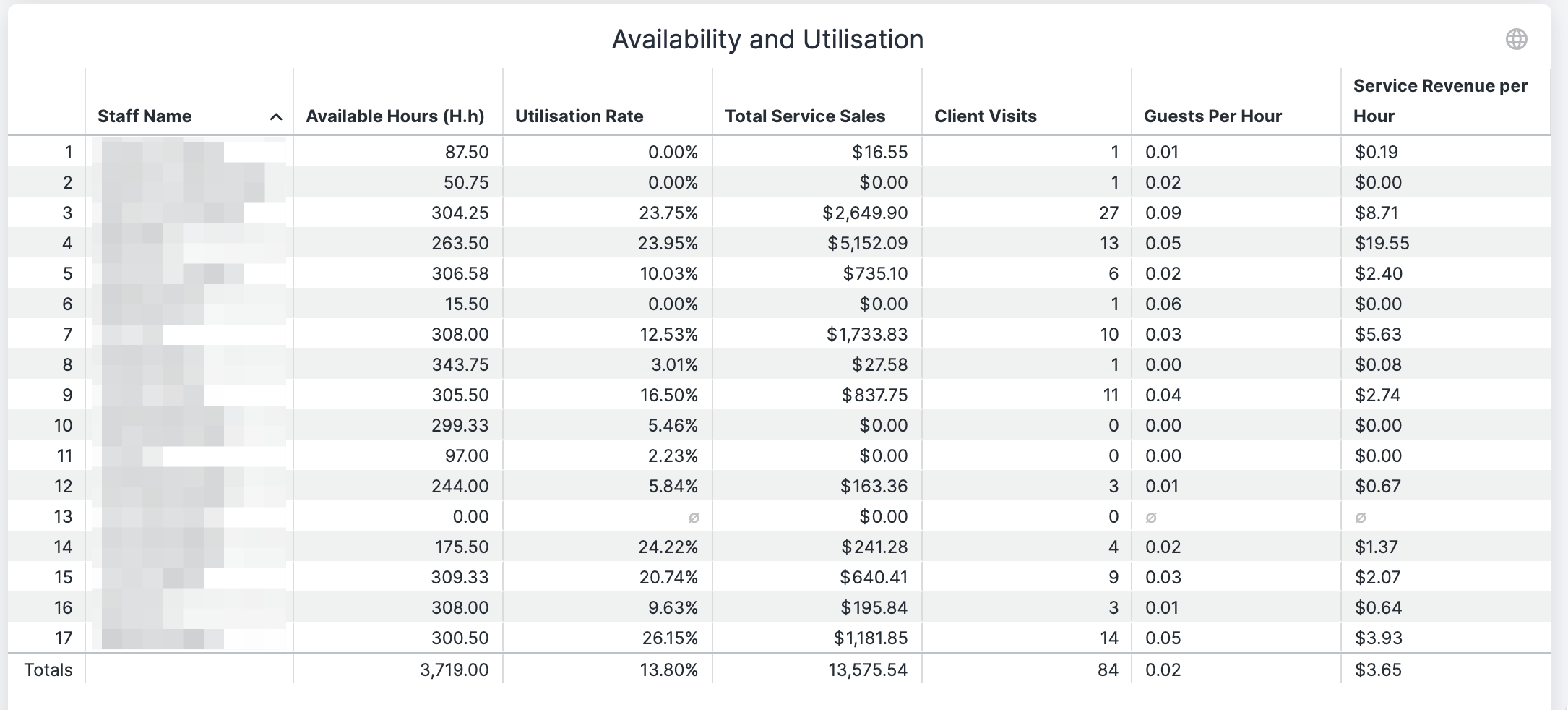This screenshot has width=1568, height=710.
Task: Select the $5,152.09 service sales cell
Action: pos(868,243)
